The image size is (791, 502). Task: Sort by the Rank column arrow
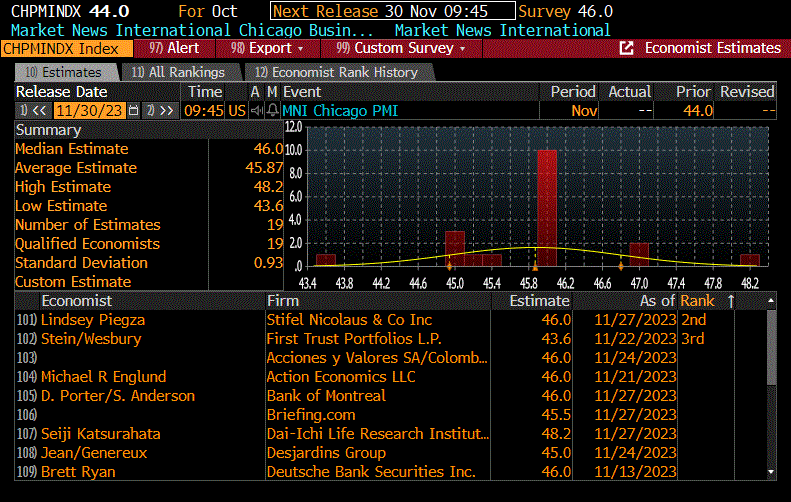click(730, 301)
